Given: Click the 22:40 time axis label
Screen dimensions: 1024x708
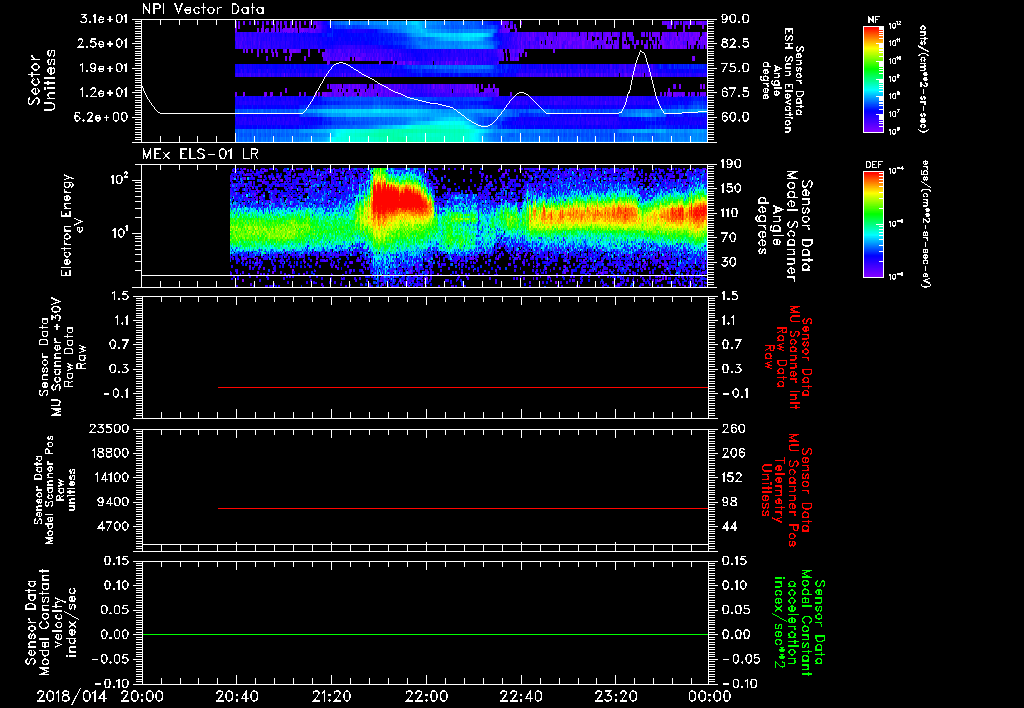Looking at the screenshot, I should 520,696.
